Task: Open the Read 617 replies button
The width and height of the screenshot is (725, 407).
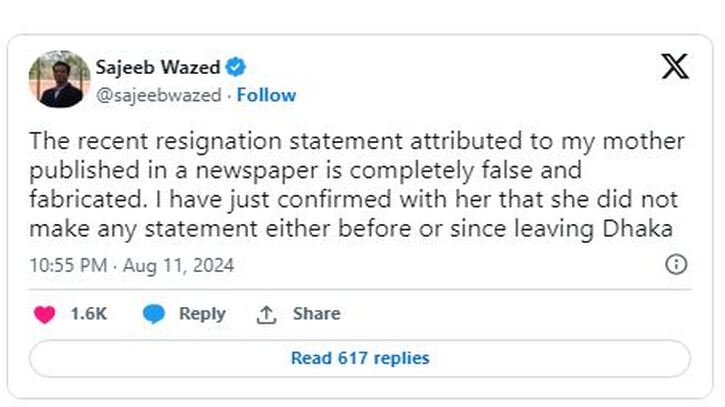Action: click(360, 358)
